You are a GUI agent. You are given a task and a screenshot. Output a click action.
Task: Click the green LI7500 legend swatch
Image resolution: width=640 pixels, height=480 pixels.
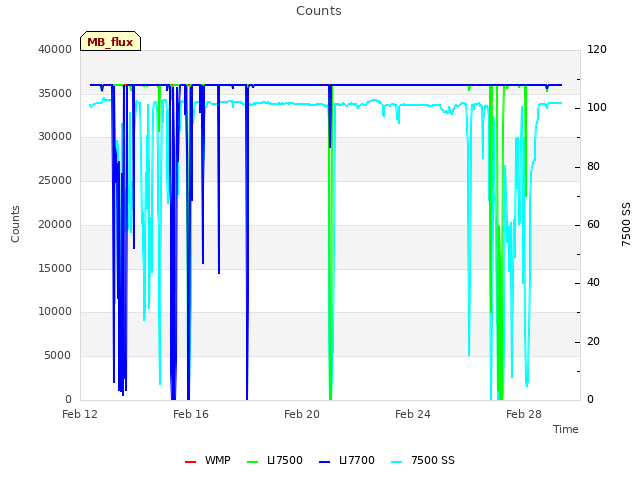pyautogui.click(x=253, y=462)
